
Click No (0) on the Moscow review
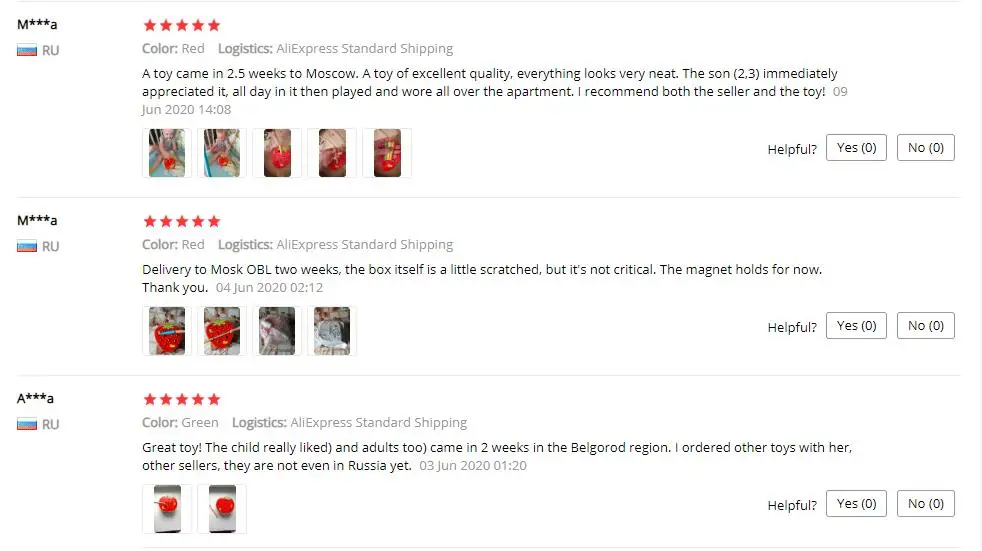[x=926, y=148]
